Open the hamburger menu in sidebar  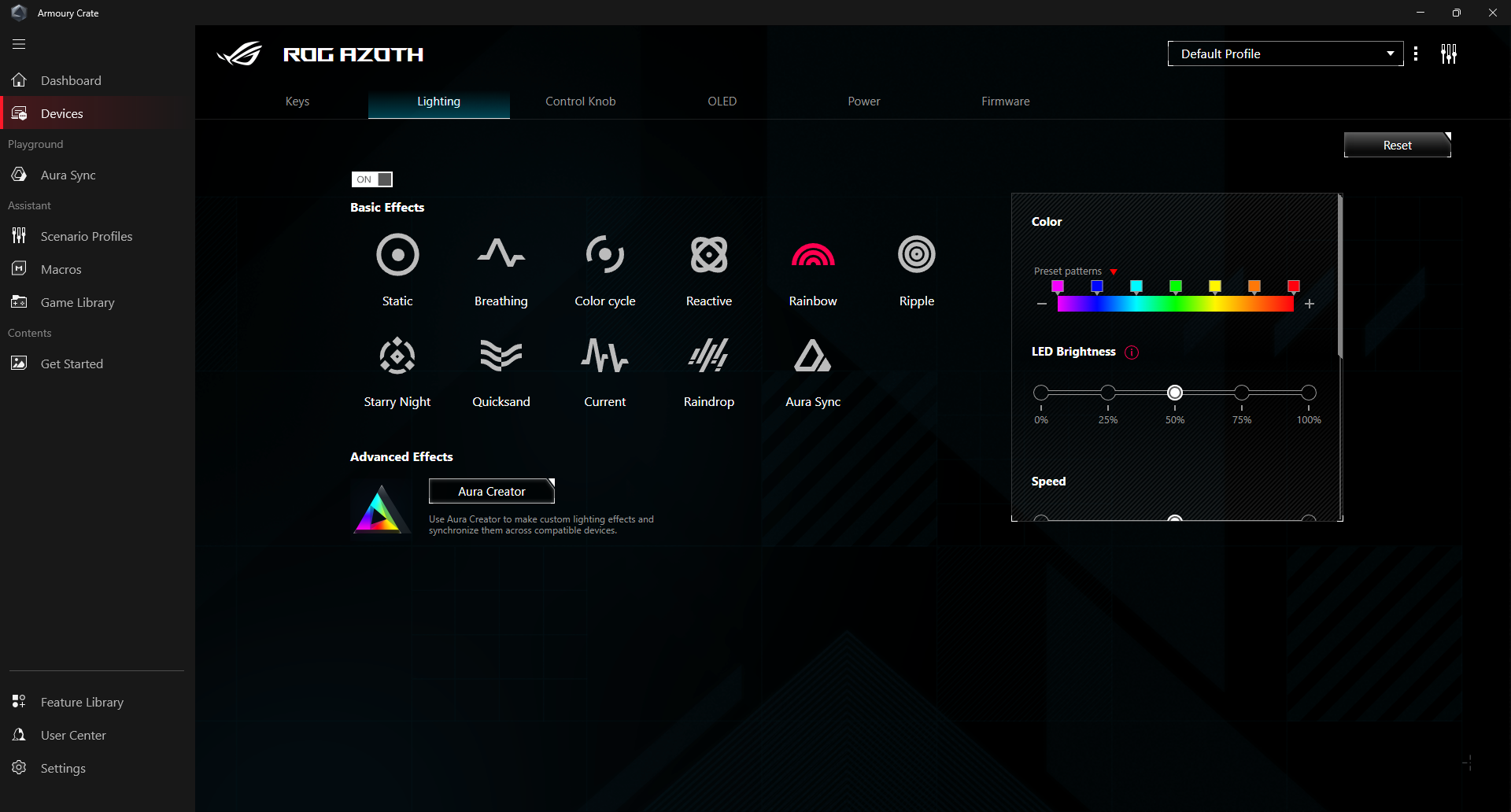19,44
